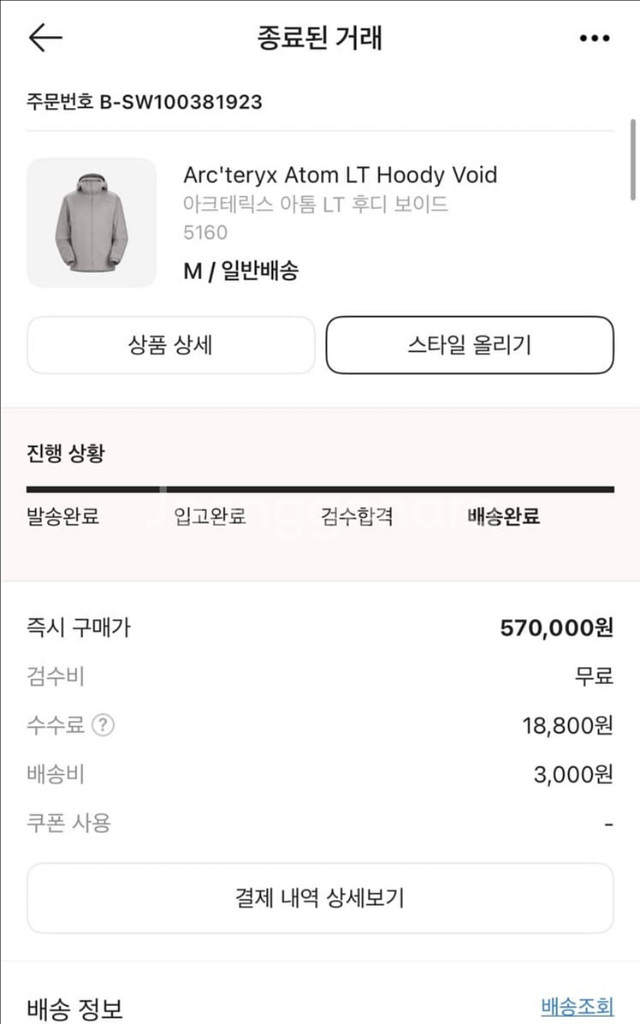Image resolution: width=640 pixels, height=1024 pixels.
Task: Click the 아크테릭스 아톰 LT 후디 보이드 subtitle
Action: (x=315, y=204)
